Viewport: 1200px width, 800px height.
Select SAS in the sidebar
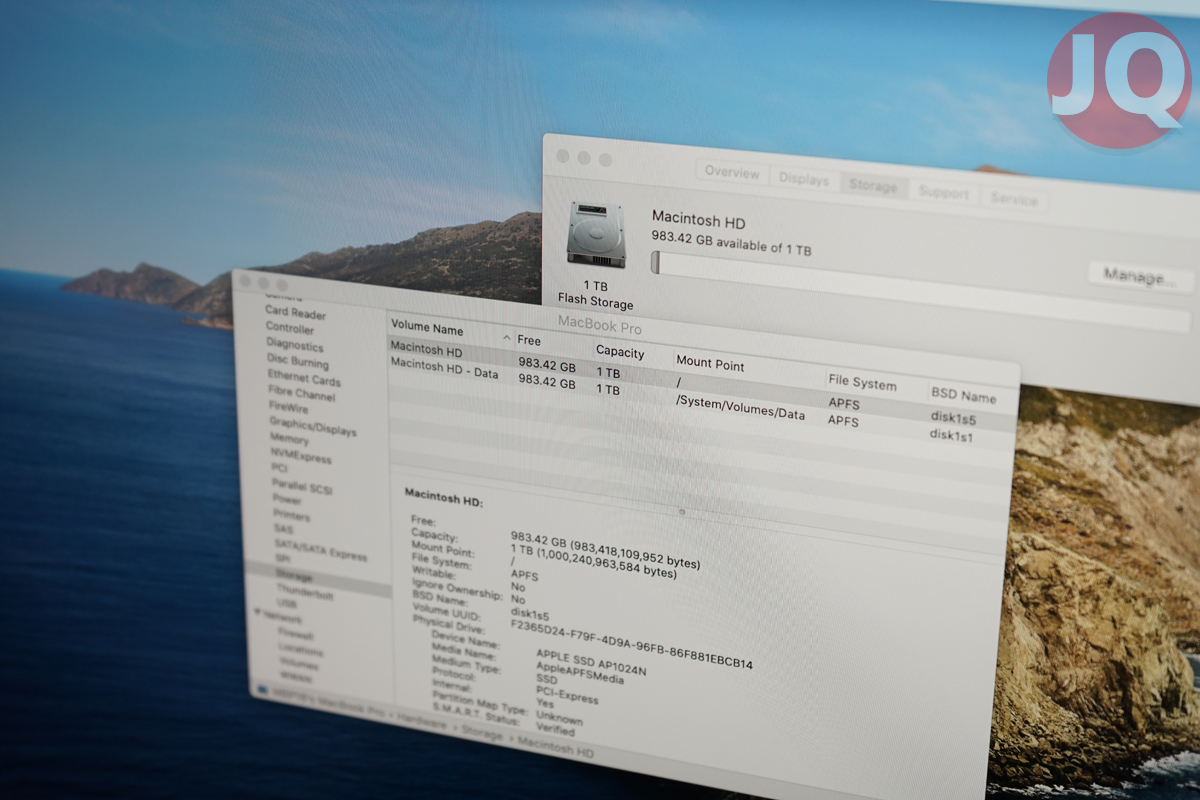[x=284, y=529]
